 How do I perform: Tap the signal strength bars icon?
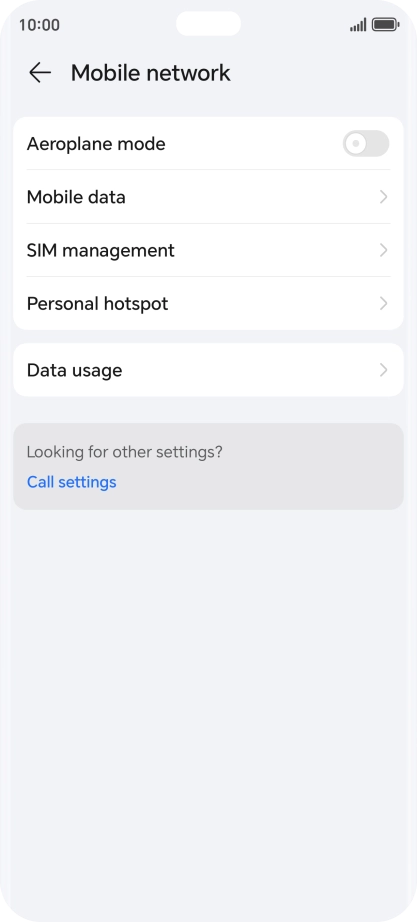tap(358, 25)
